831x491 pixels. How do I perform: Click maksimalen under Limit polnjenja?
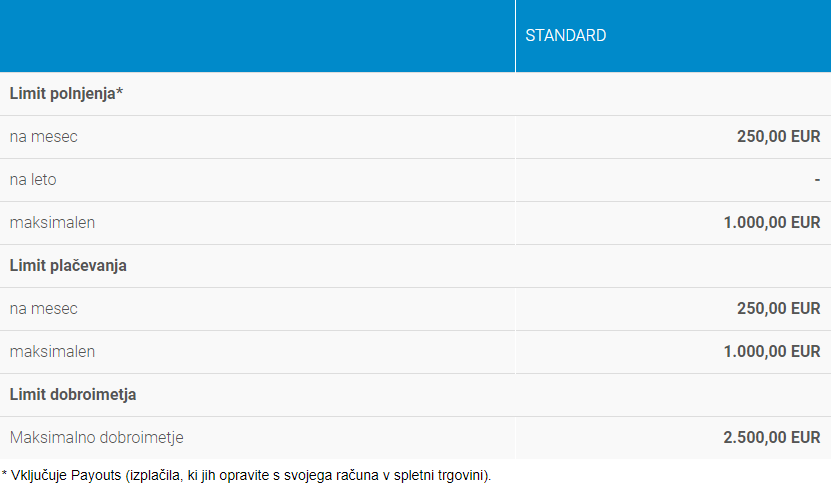coord(52,223)
